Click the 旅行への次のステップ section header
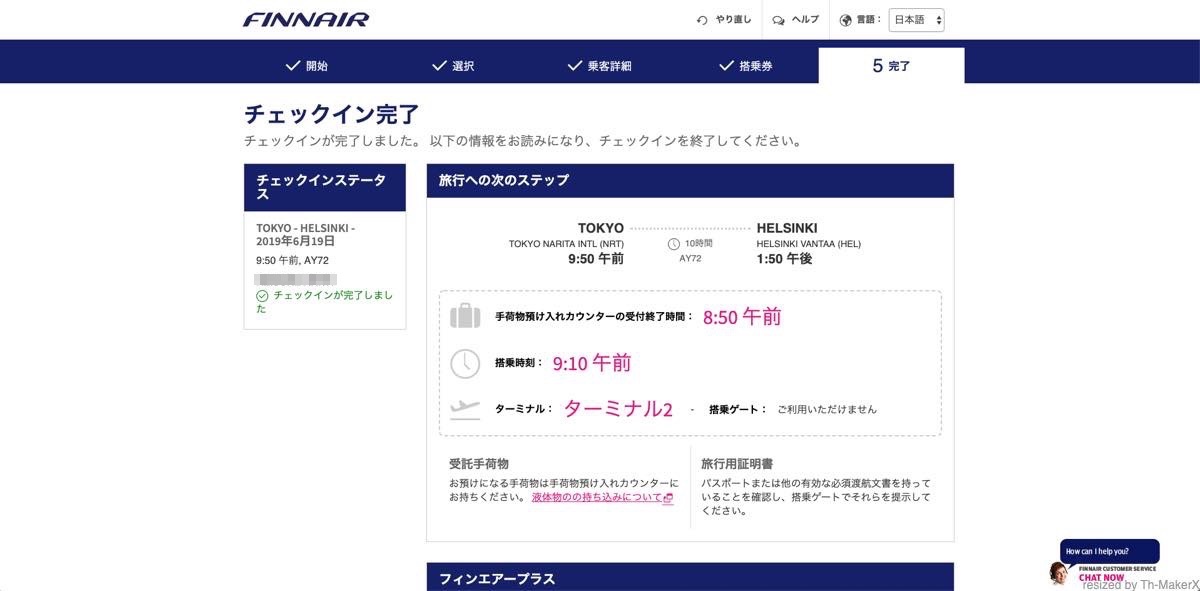This screenshot has width=1200, height=591. click(x=690, y=180)
